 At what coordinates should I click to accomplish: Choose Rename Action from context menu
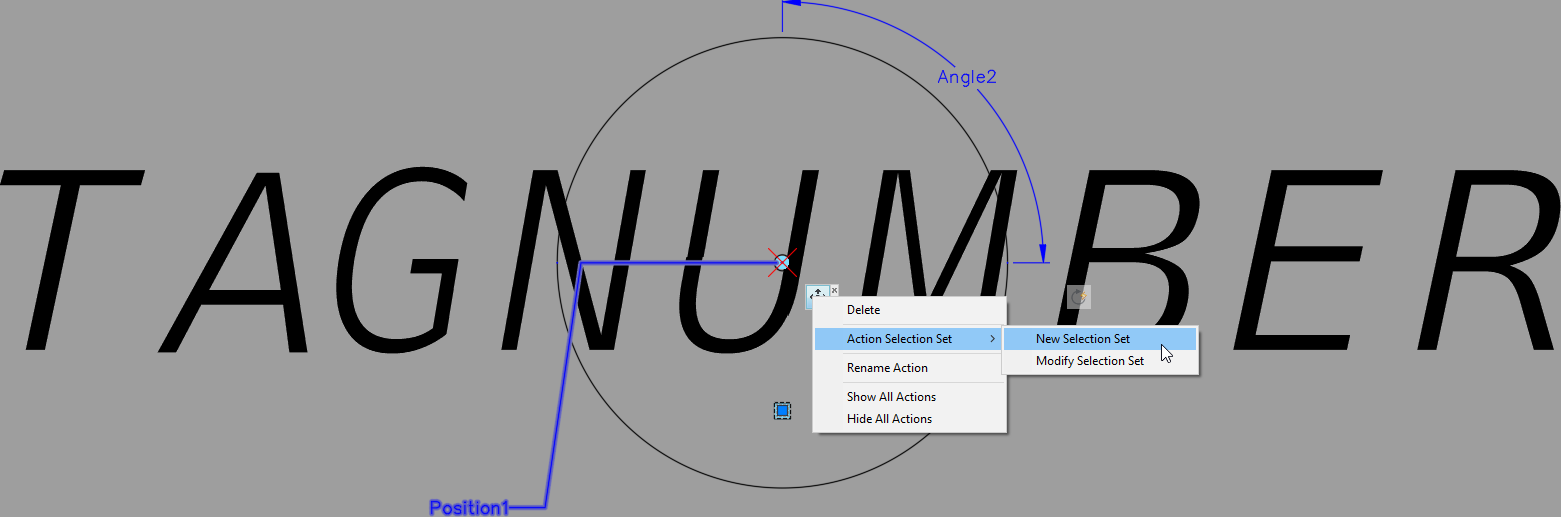[909, 368]
